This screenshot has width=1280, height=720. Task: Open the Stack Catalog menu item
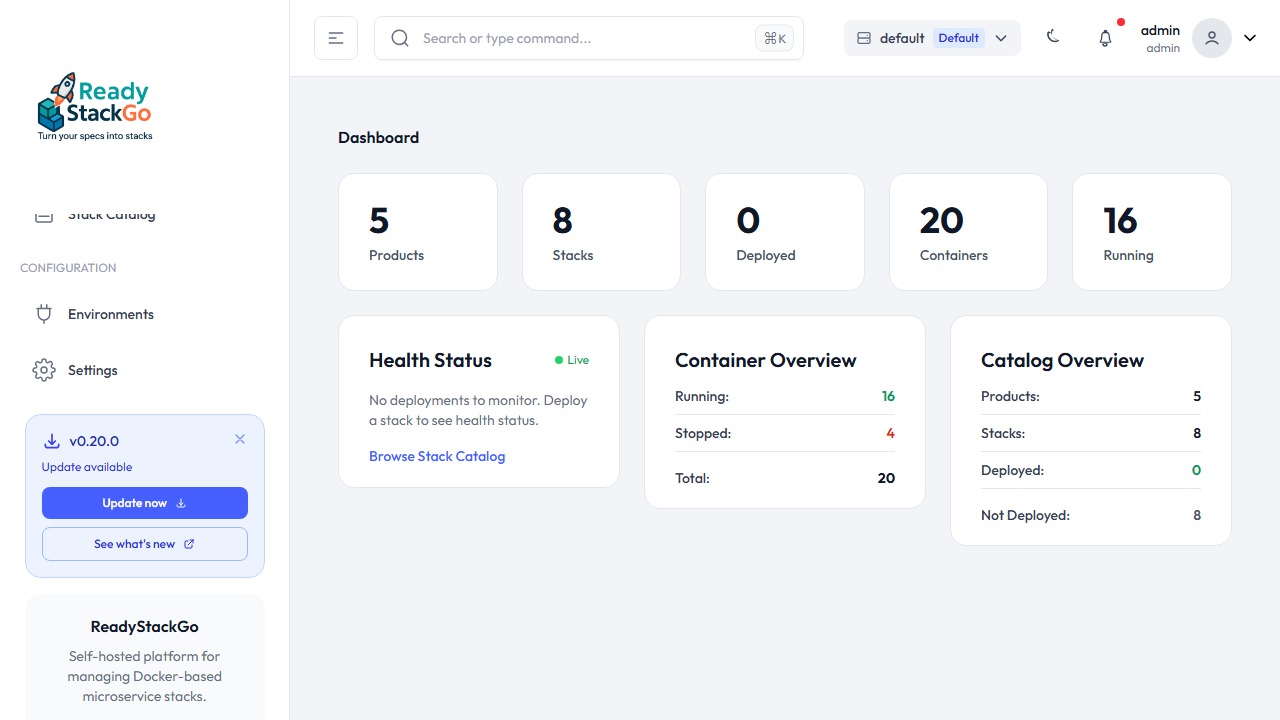tap(111, 215)
